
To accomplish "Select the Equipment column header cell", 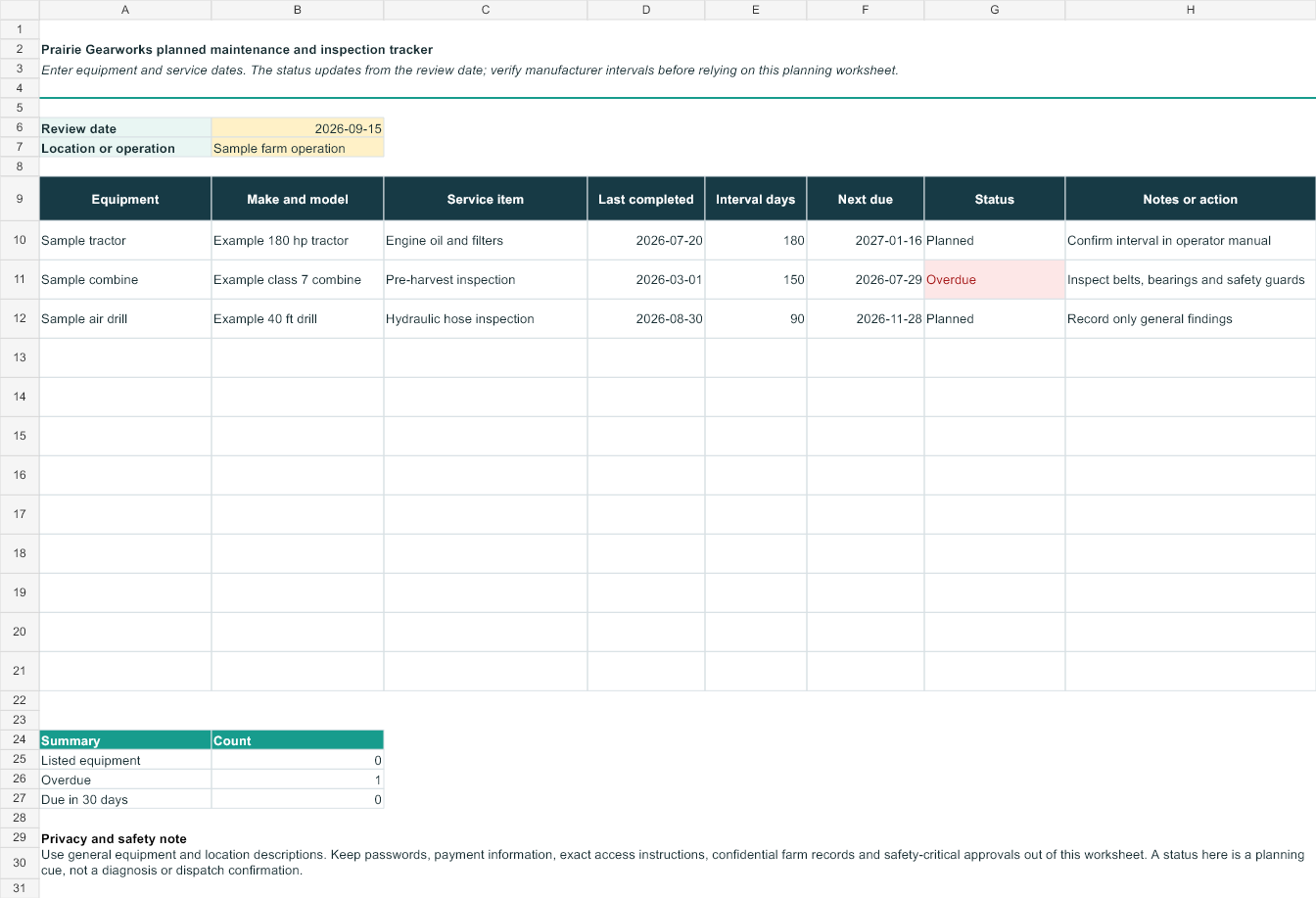I will (125, 199).
